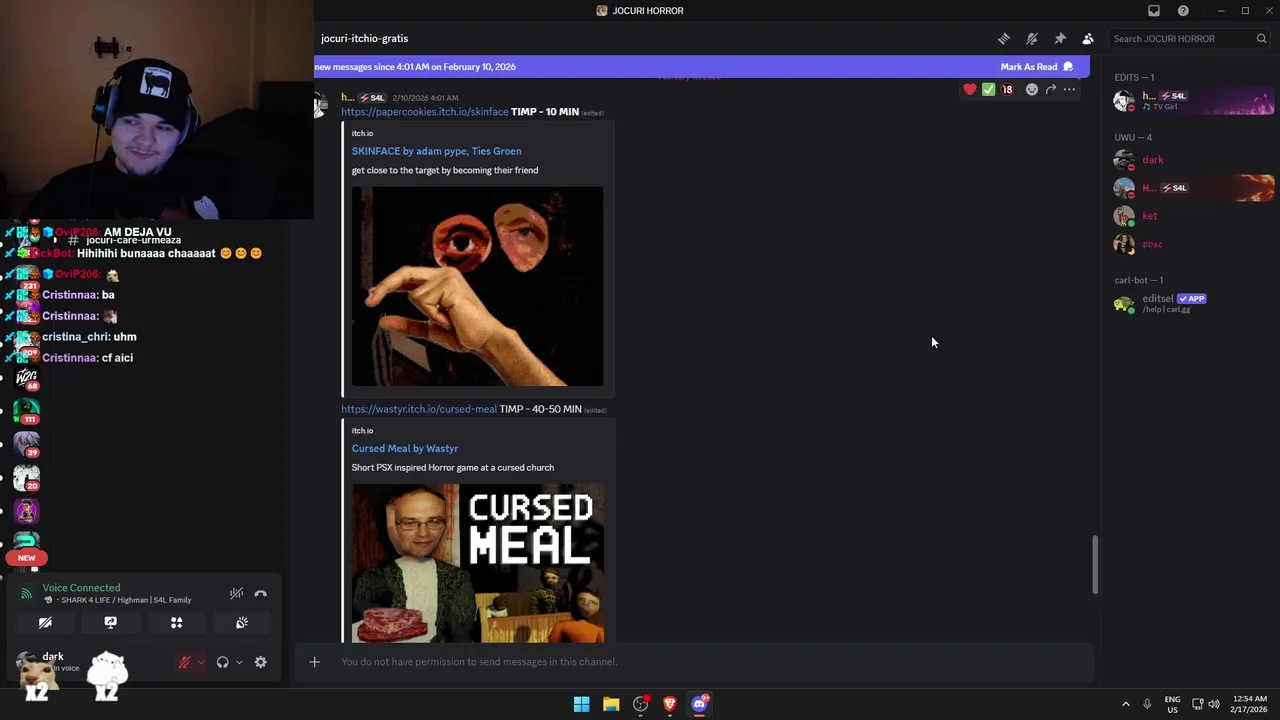Open the SKINFACE embed thumbnail image
The height and width of the screenshot is (720, 1280).
(477, 286)
